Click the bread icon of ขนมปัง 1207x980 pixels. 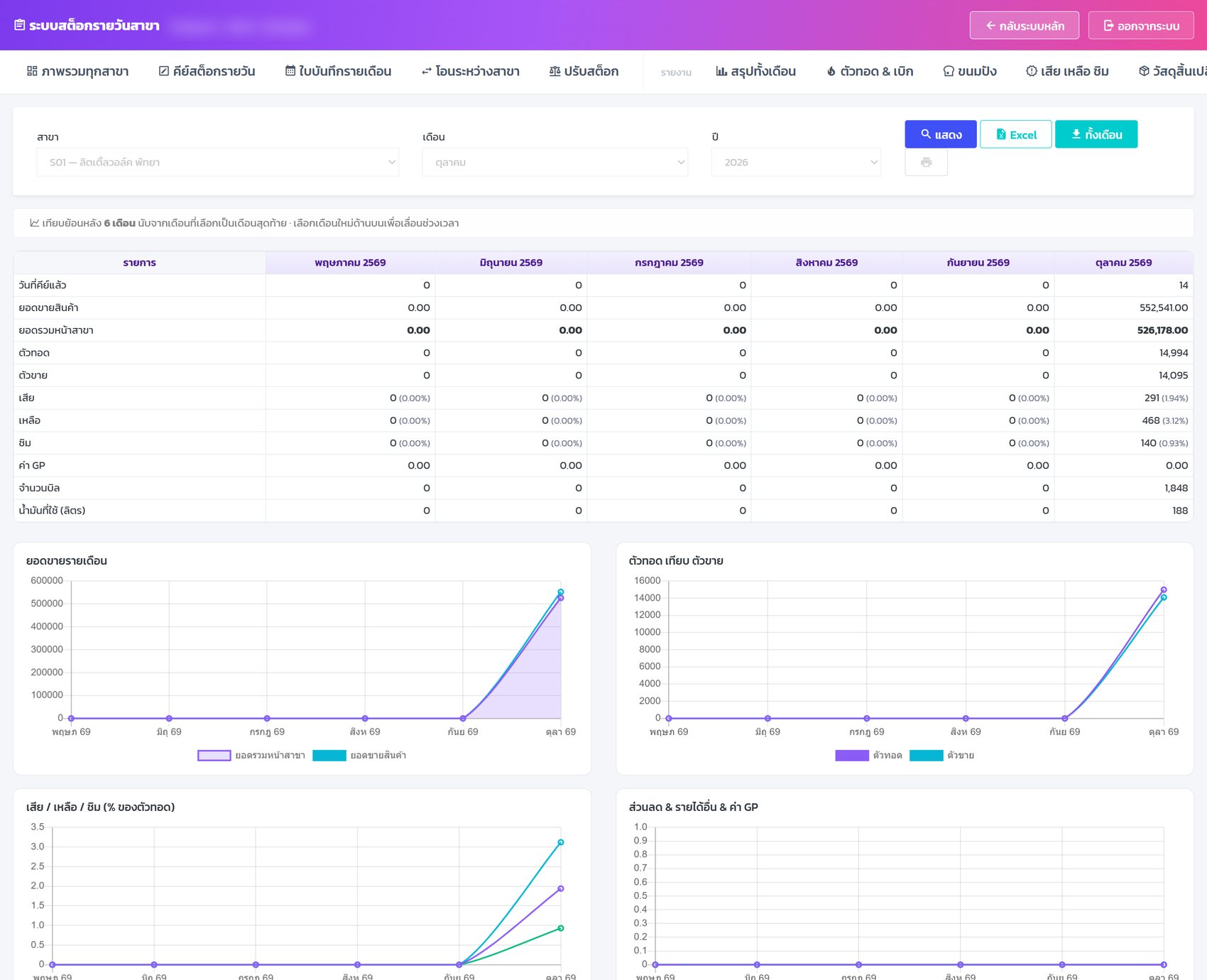(949, 71)
